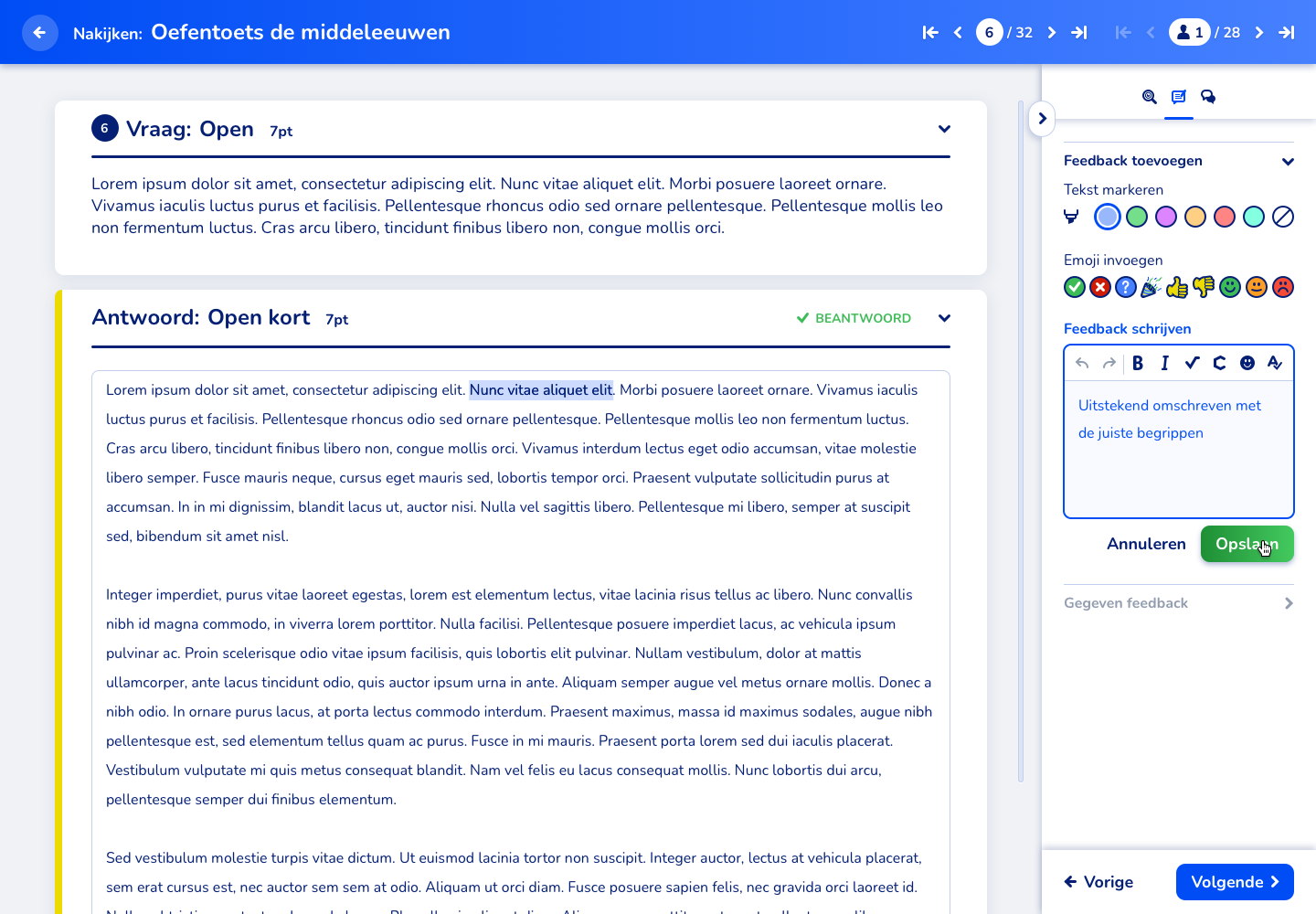Insert the blue question mark emoji

[x=1126, y=287]
